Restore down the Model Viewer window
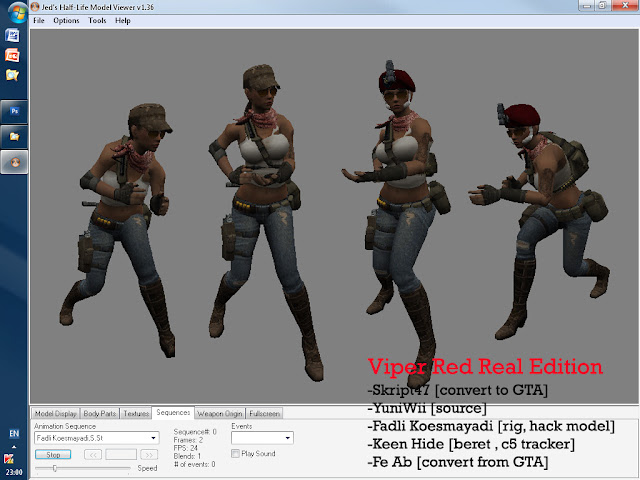640x480 pixels. tap(602, 6)
